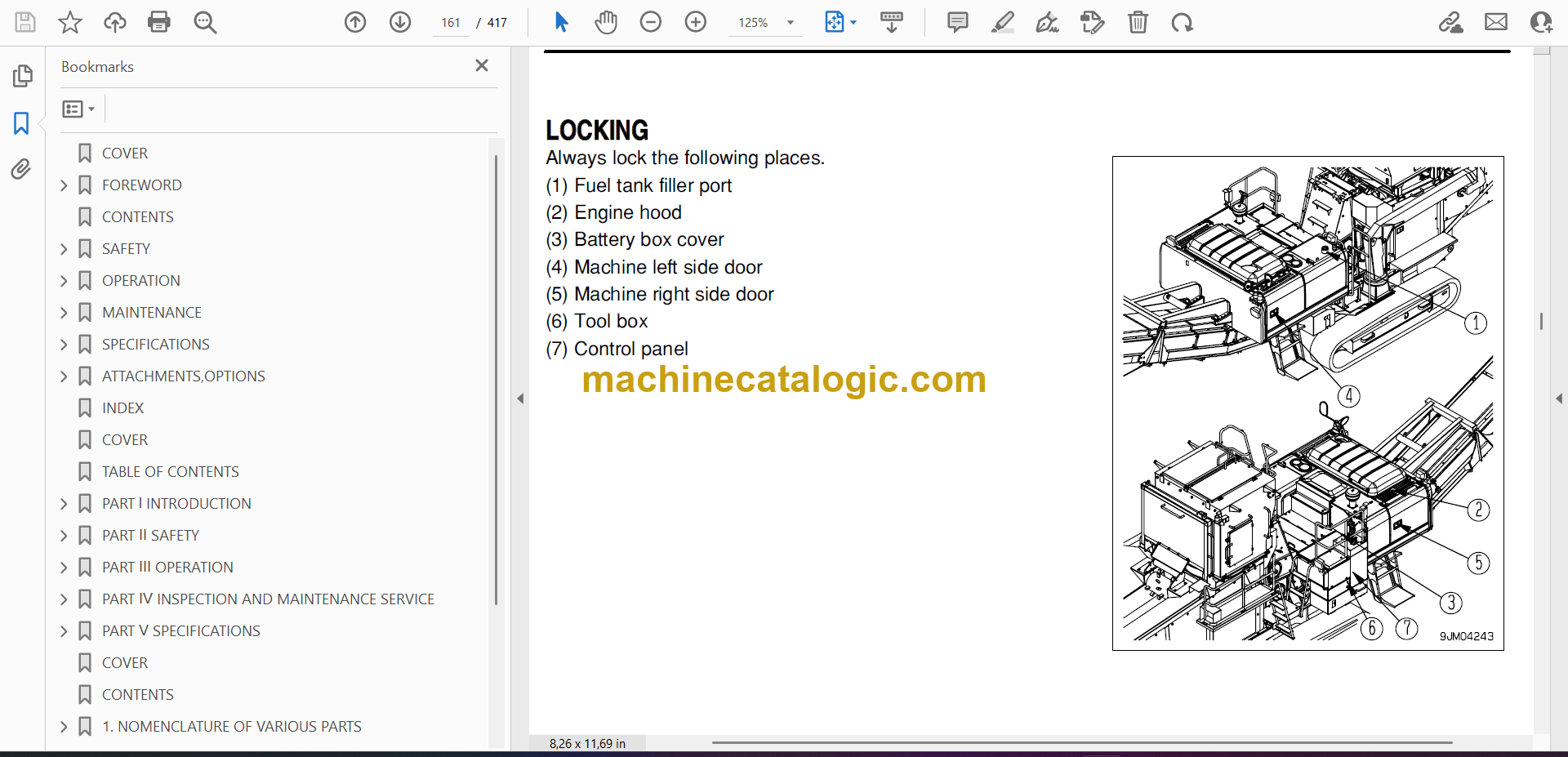Add document to favorites with star icon

tap(70, 22)
